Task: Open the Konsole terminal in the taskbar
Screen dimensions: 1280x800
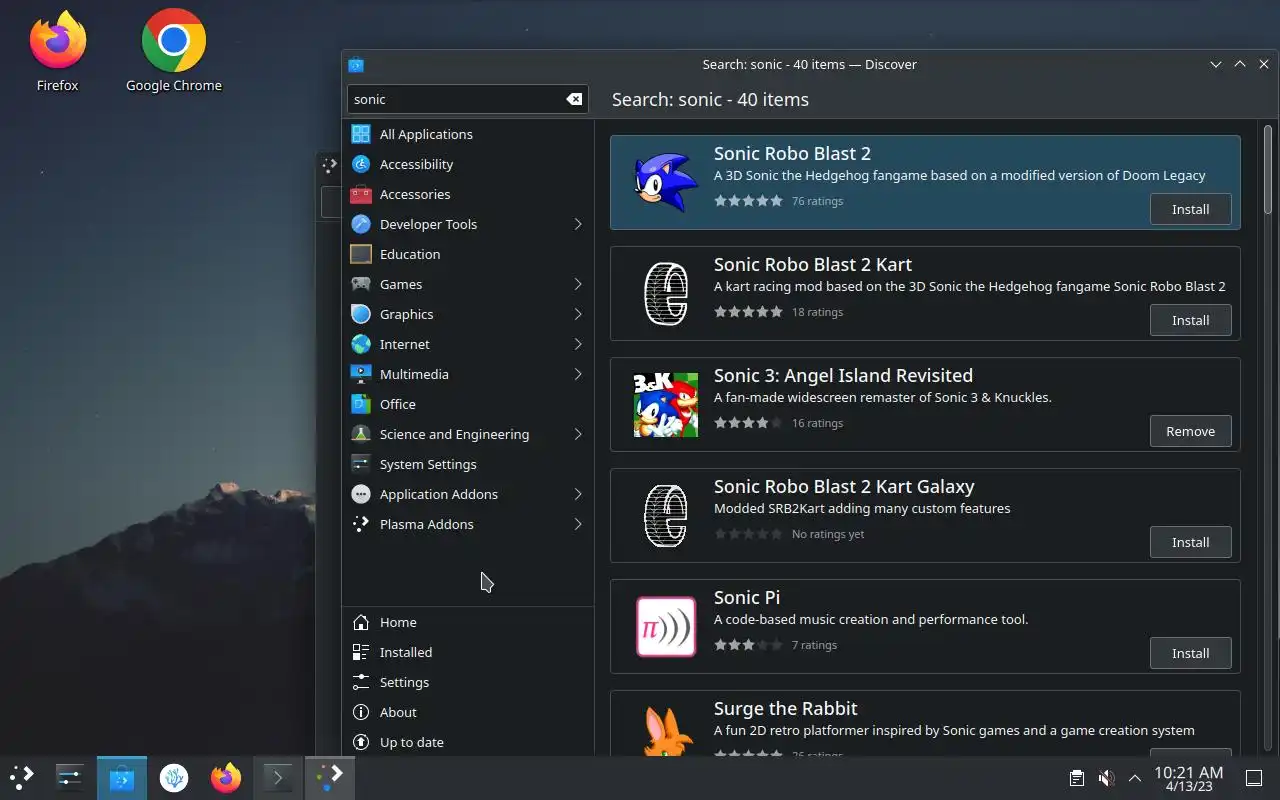Action: tap(278, 777)
